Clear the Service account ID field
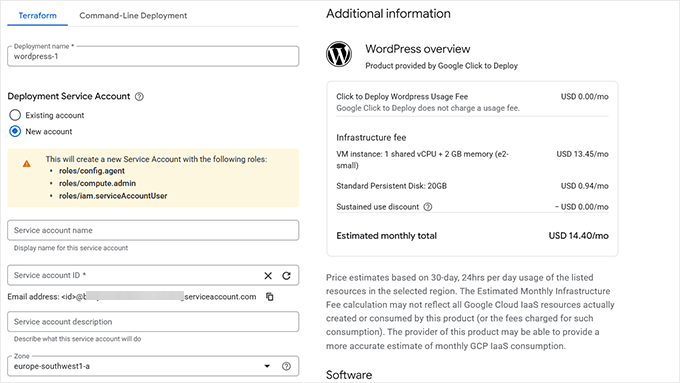 tap(268, 276)
